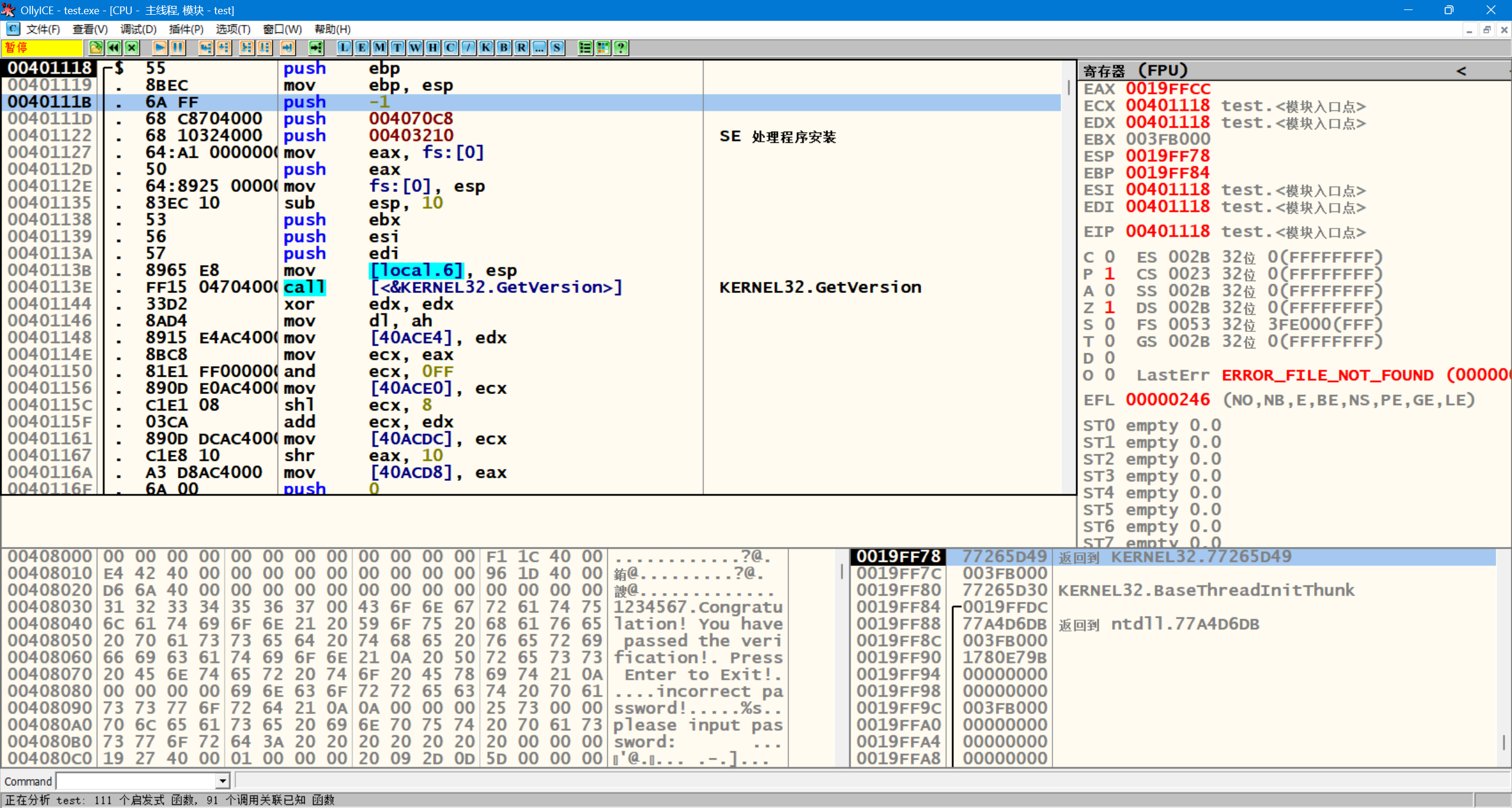Restart the program with rewind icon
This screenshot has height=808, width=1512.
click(114, 48)
